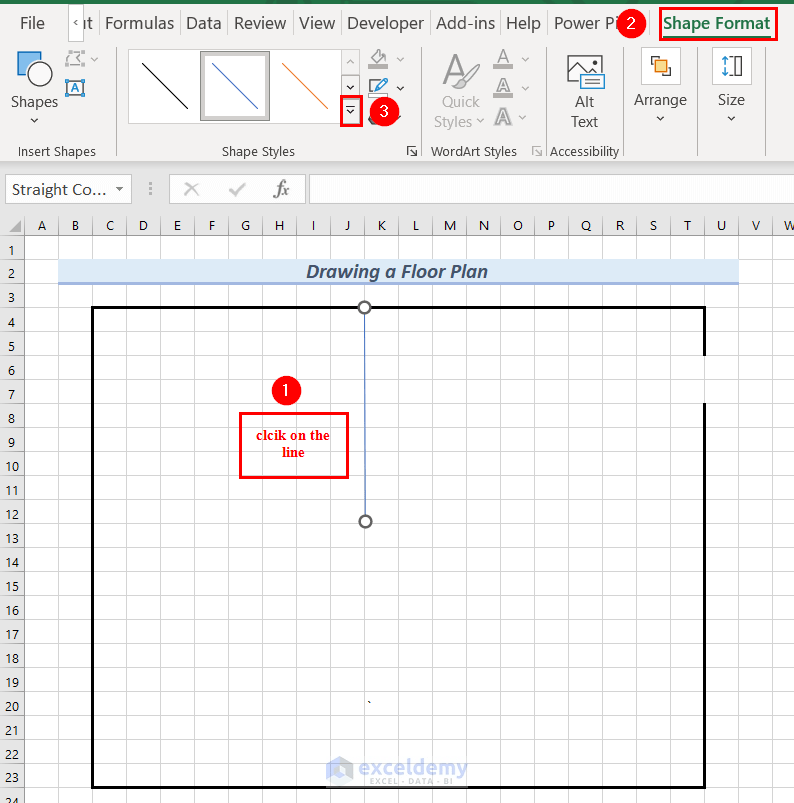Click the Edit Shape icon
Viewport: 794px width, 803px height.
pyautogui.click(x=75, y=59)
